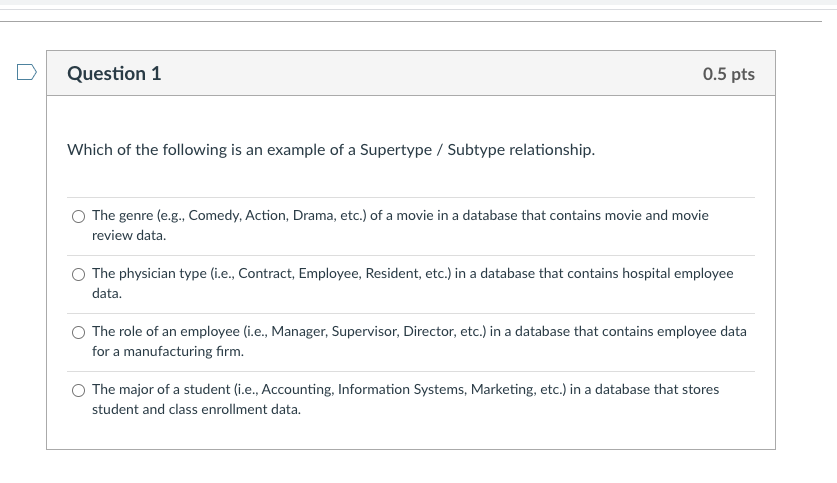Click the answer text starting "The genre"
The width and height of the screenshot is (837, 483).
(400, 215)
